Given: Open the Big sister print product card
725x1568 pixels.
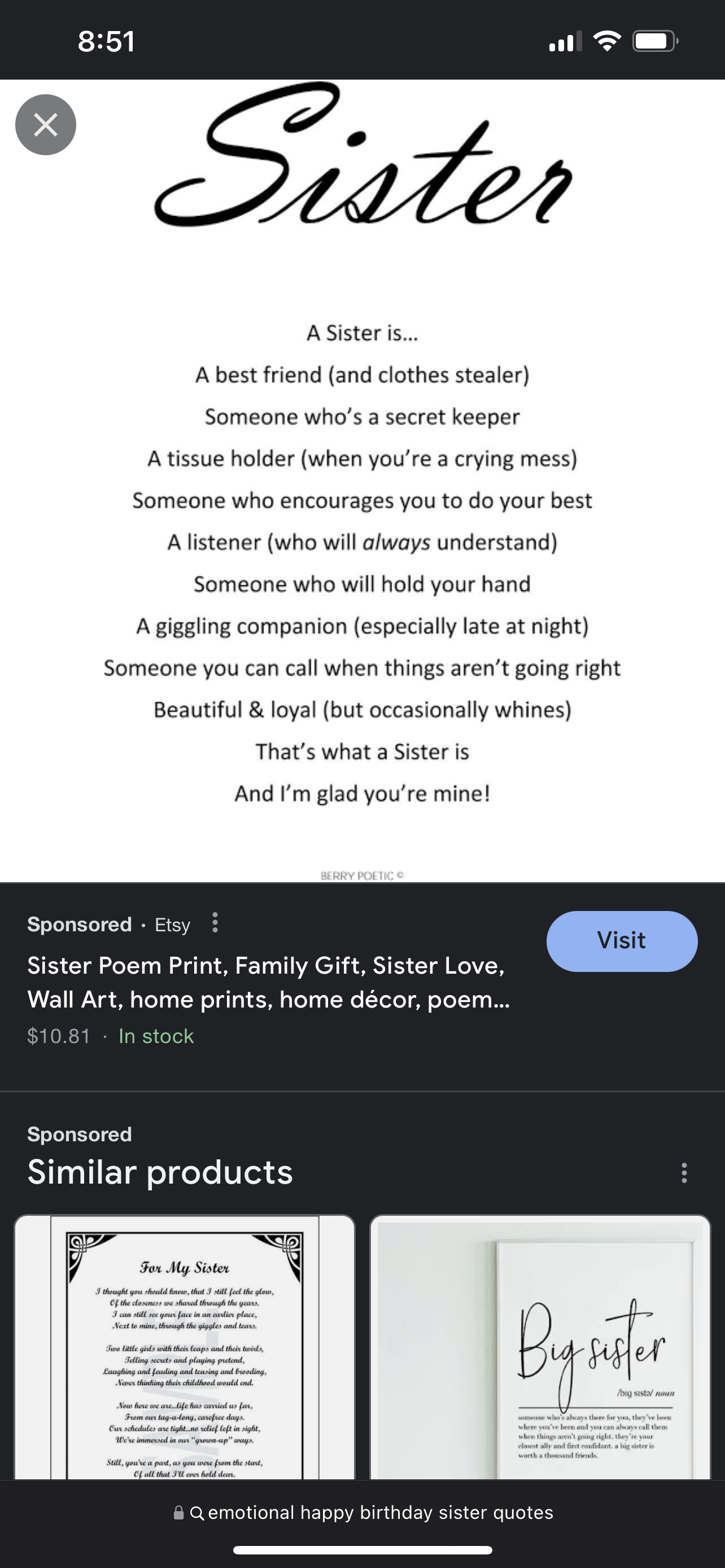Looking at the screenshot, I should pos(540,1346).
